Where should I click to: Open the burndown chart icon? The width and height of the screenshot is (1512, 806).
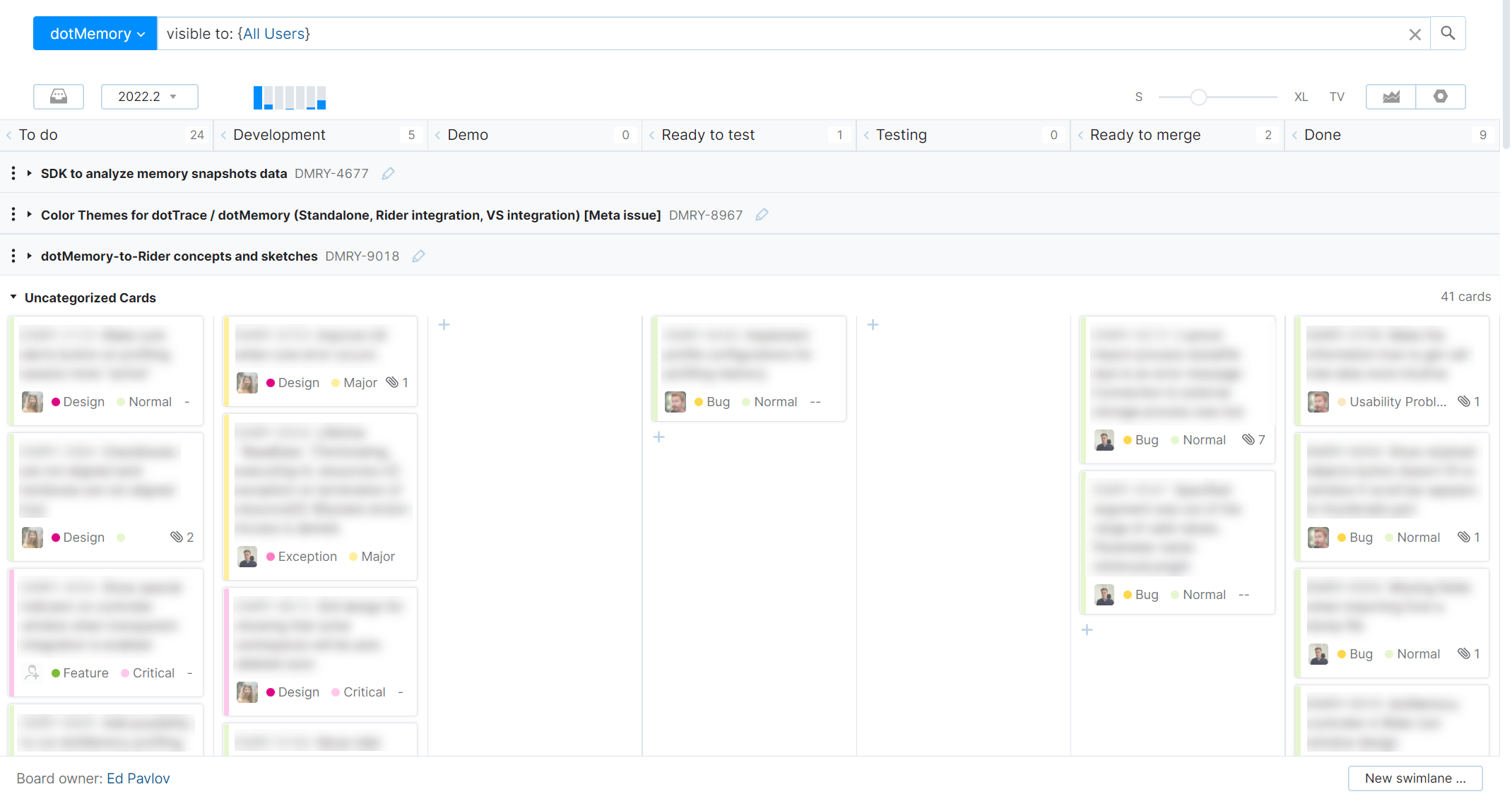pyautogui.click(x=1390, y=96)
